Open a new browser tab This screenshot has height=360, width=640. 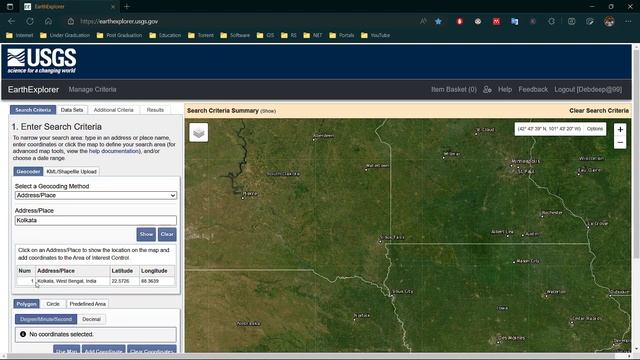point(127,7)
